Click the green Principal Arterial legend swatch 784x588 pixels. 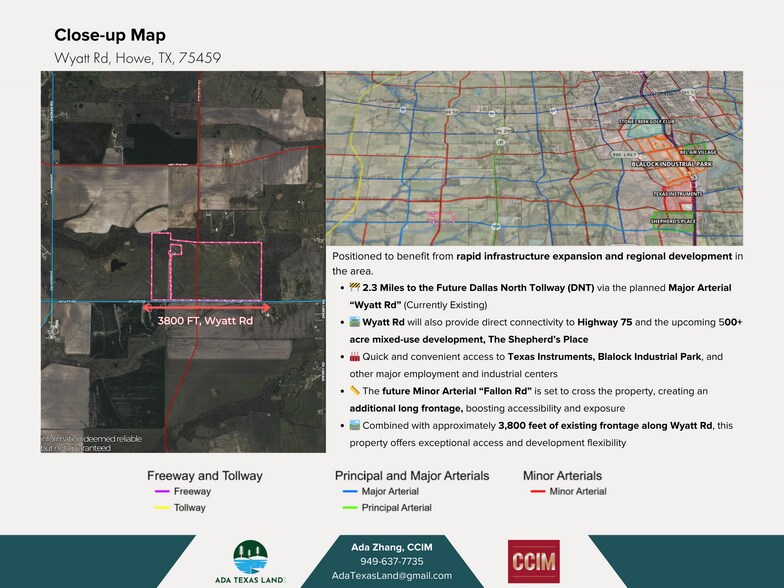click(x=350, y=508)
